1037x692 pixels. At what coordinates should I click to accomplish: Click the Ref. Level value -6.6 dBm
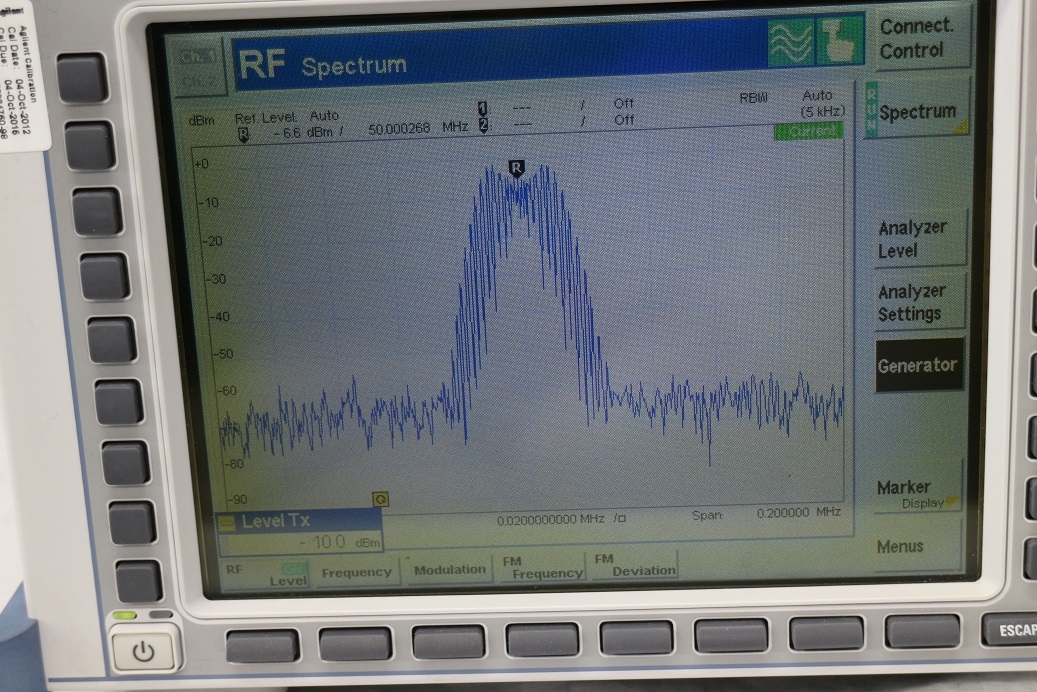point(304,132)
